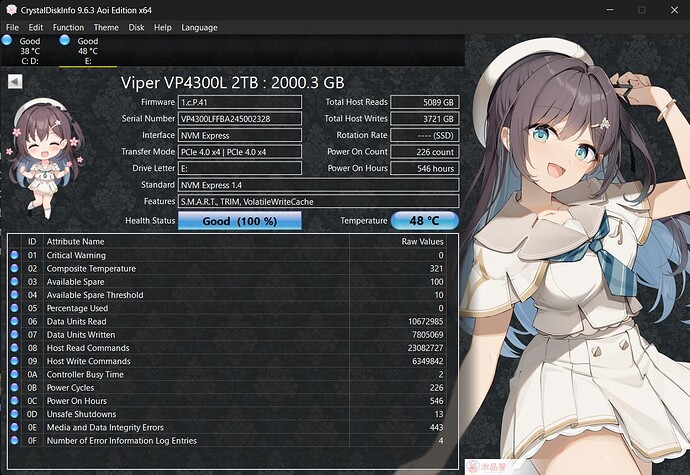Viewport: 690px width, 475px height.
Task: Click the CrystalDiskInfo app icon in title bar
Action: [x=11, y=10]
